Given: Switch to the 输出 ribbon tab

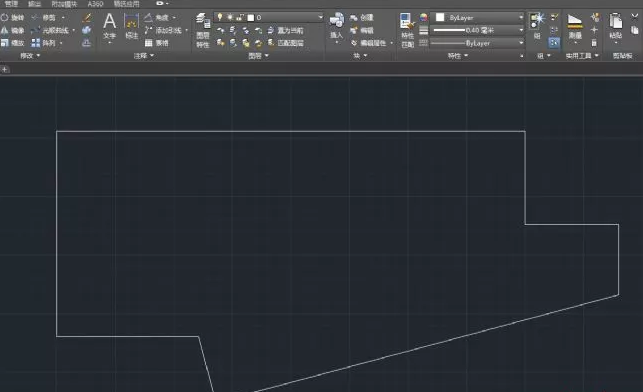Looking at the screenshot, I should [x=34, y=4].
